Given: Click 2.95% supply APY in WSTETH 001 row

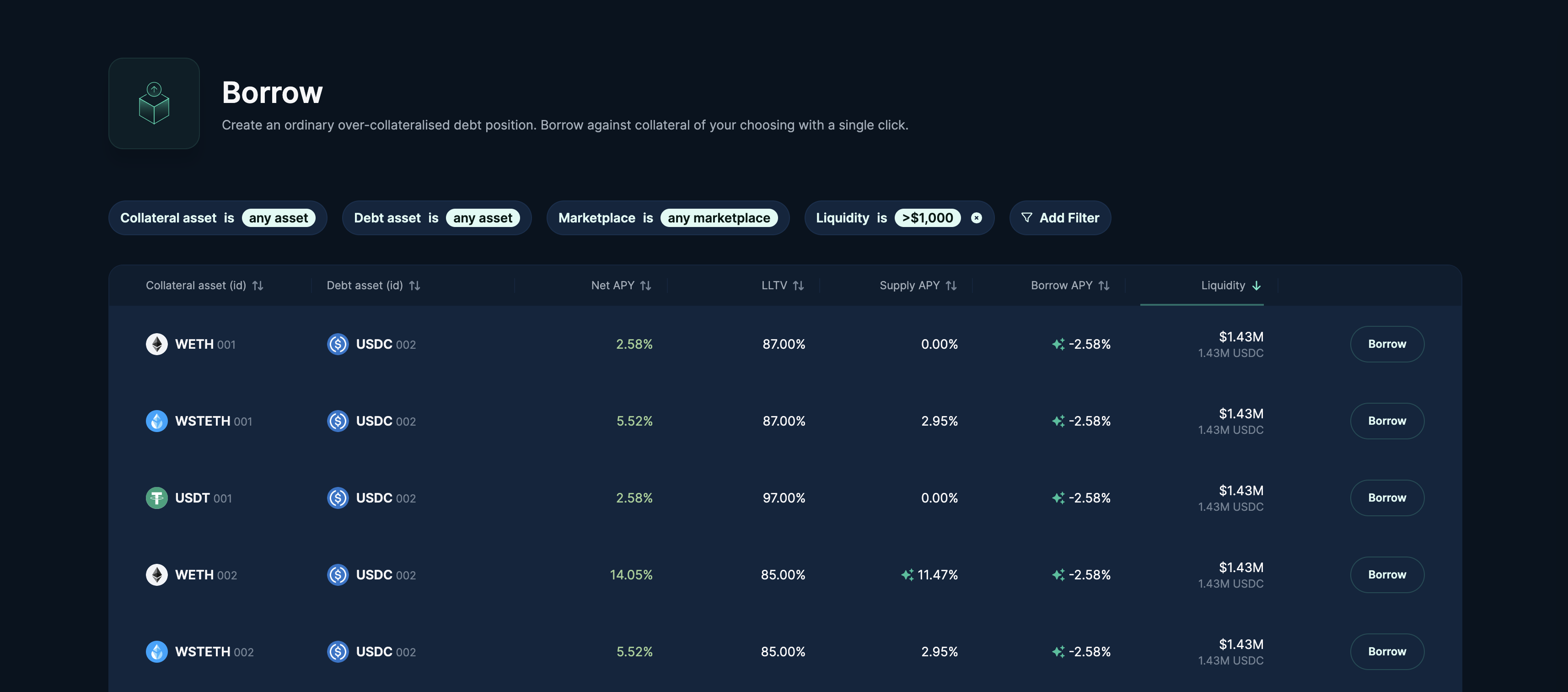Looking at the screenshot, I should click(940, 421).
